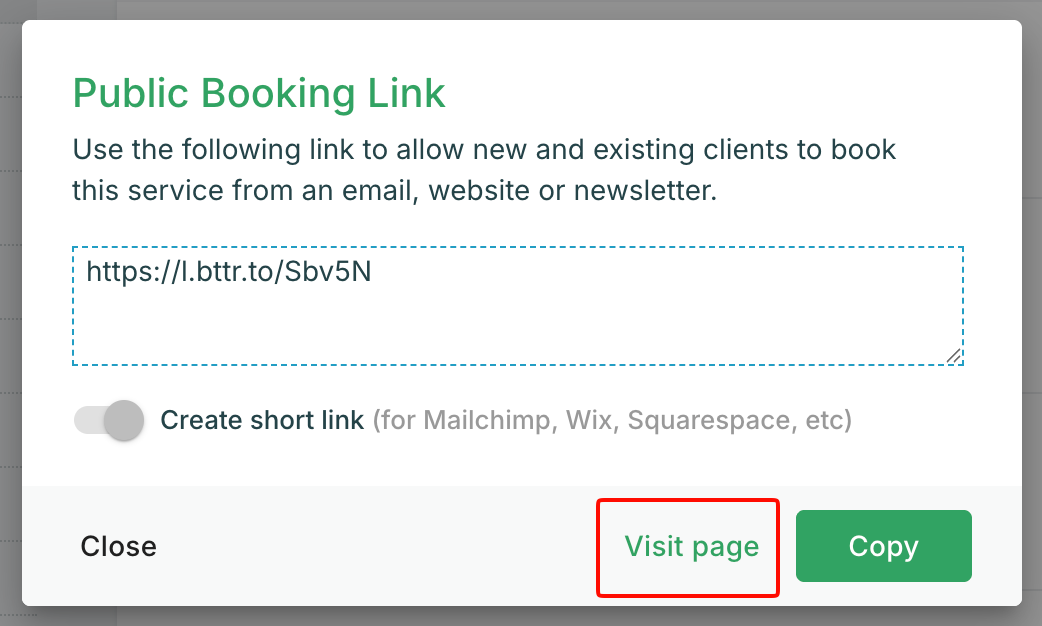Click the description line starting 'Use the following link'
This screenshot has width=1042, height=626.
coord(484,150)
